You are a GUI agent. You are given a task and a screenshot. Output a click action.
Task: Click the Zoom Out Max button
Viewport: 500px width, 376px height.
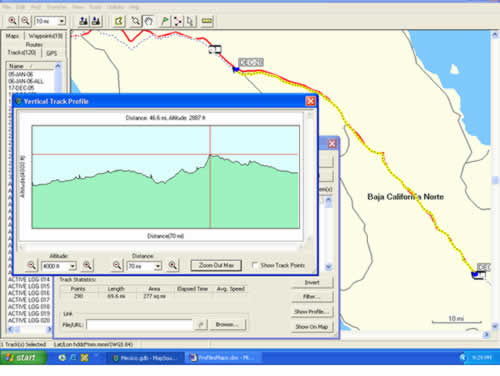click(216, 266)
